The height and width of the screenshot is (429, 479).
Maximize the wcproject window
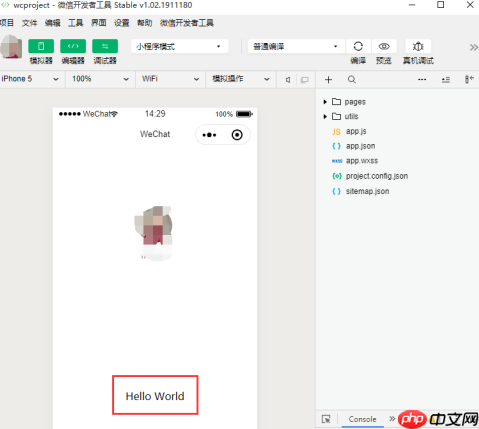point(441,5)
